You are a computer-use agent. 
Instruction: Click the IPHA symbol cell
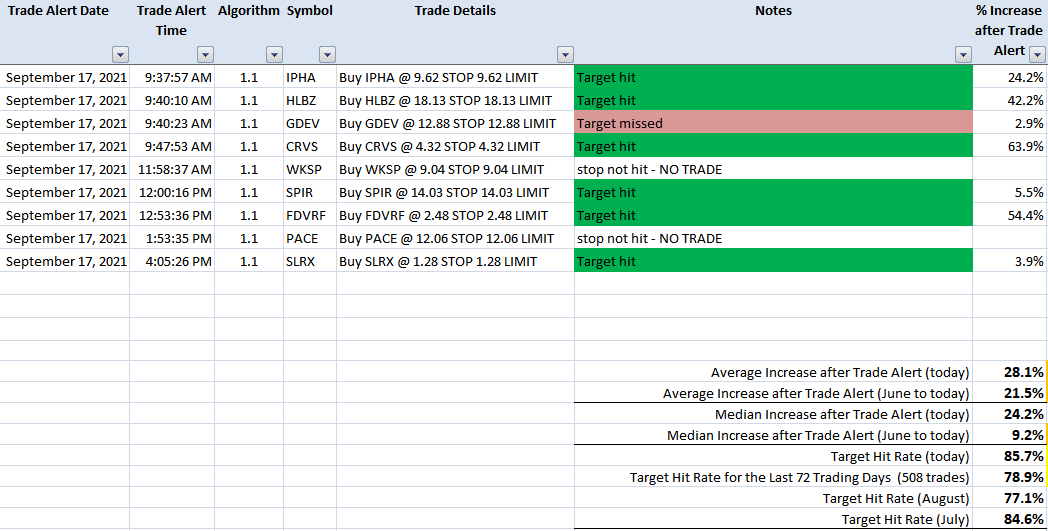310,78
